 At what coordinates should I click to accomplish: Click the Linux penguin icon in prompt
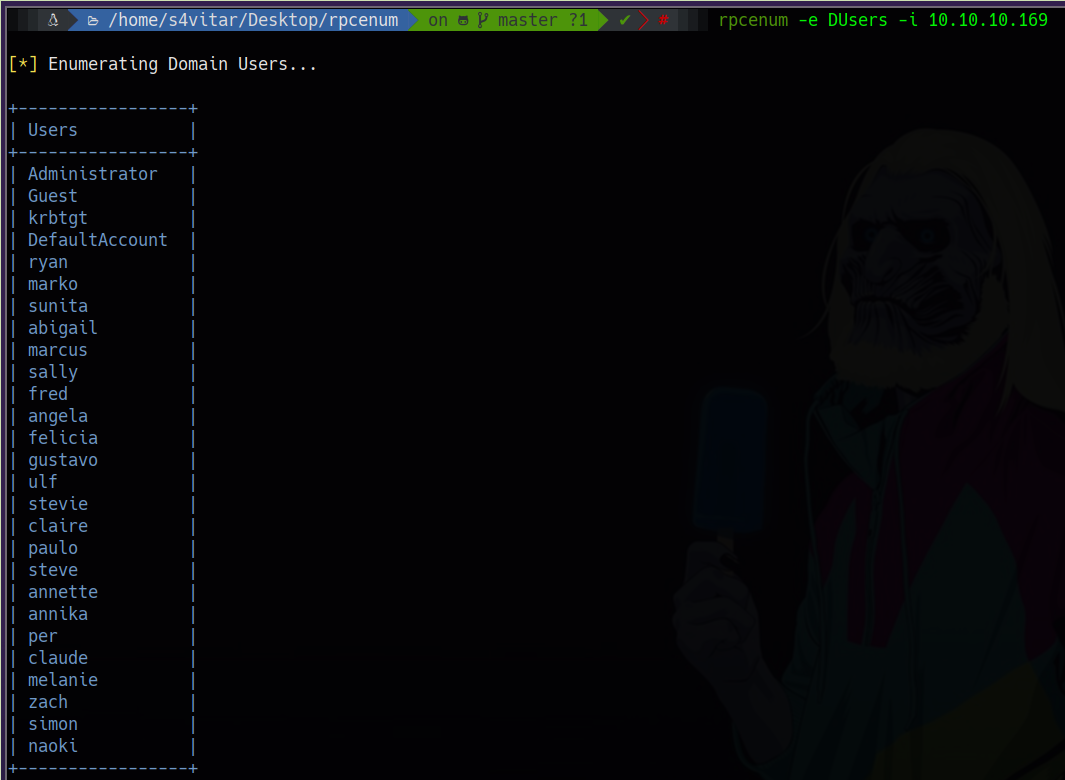[x=53, y=20]
